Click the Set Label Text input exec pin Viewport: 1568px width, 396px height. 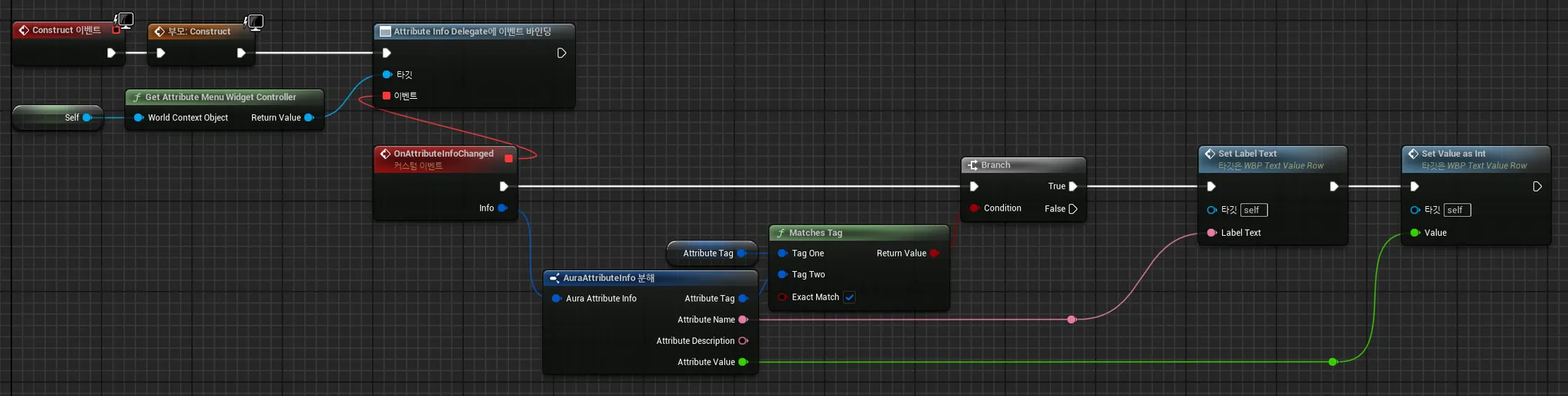pyautogui.click(x=1211, y=186)
